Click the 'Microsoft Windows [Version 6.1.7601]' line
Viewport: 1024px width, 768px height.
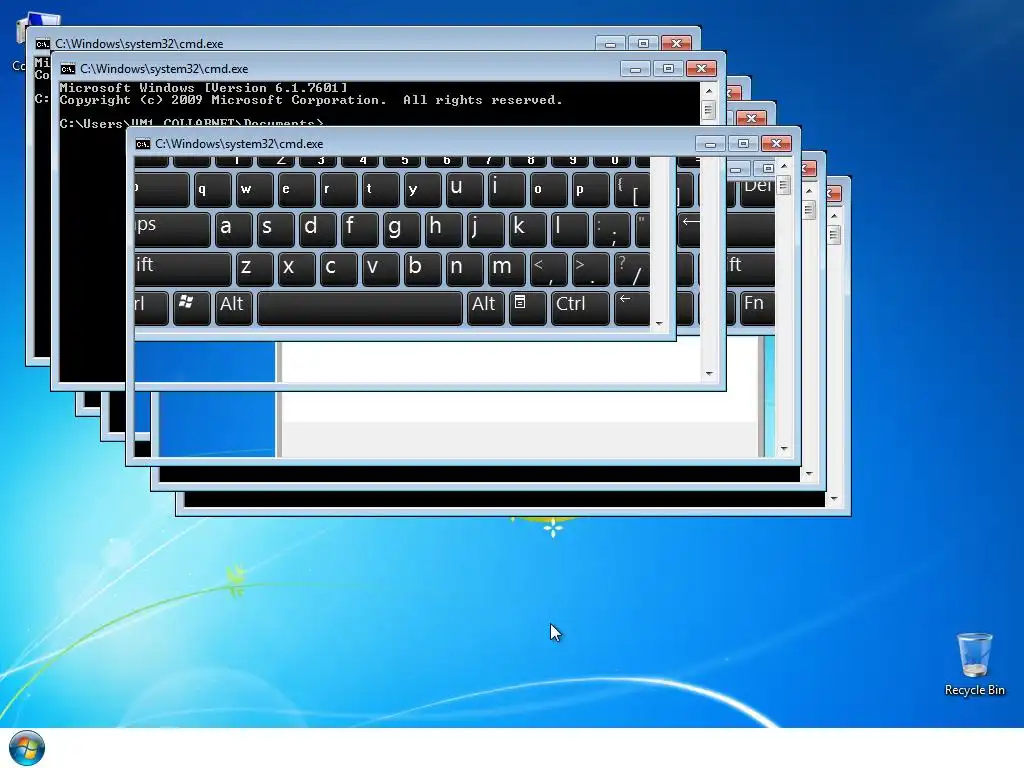click(x=203, y=88)
